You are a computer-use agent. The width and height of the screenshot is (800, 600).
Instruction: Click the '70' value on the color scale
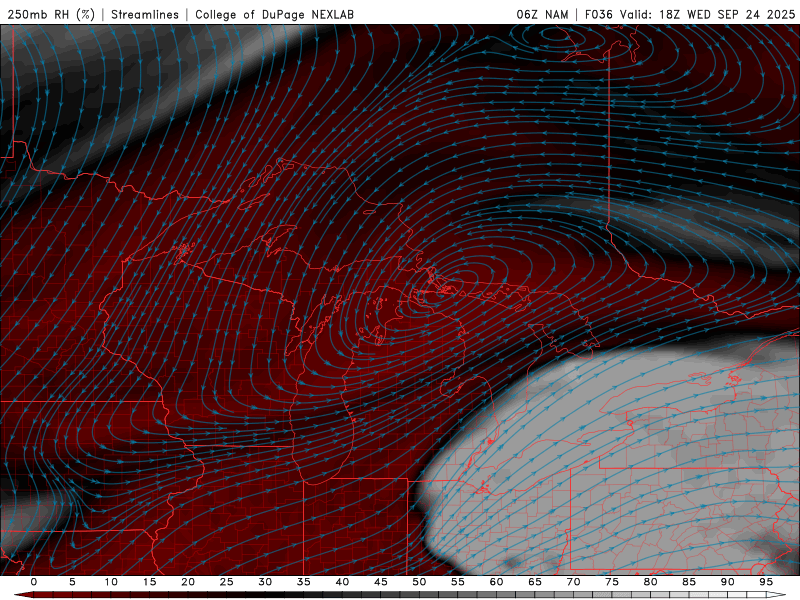(573, 582)
